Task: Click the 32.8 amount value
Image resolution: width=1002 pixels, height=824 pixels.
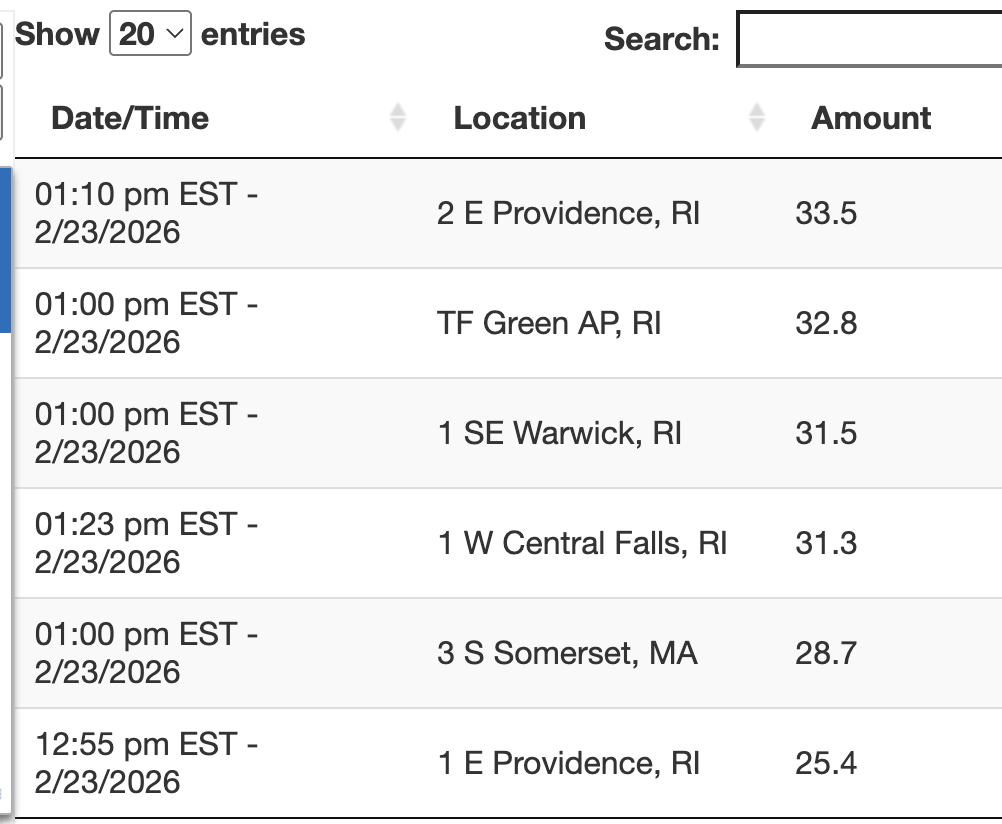Action: [826, 323]
